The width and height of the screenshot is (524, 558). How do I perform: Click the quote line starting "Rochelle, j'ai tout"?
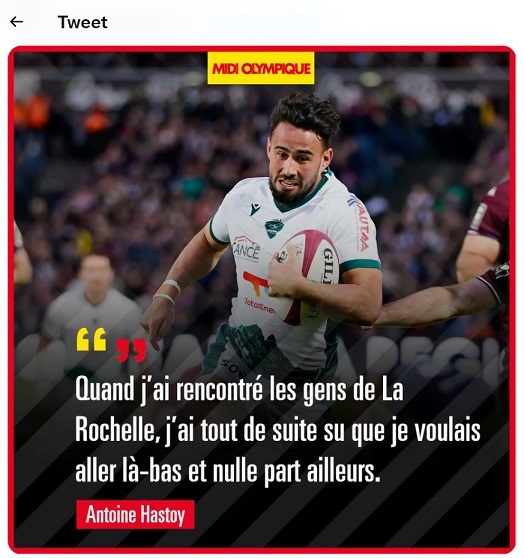tap(278, 430)
